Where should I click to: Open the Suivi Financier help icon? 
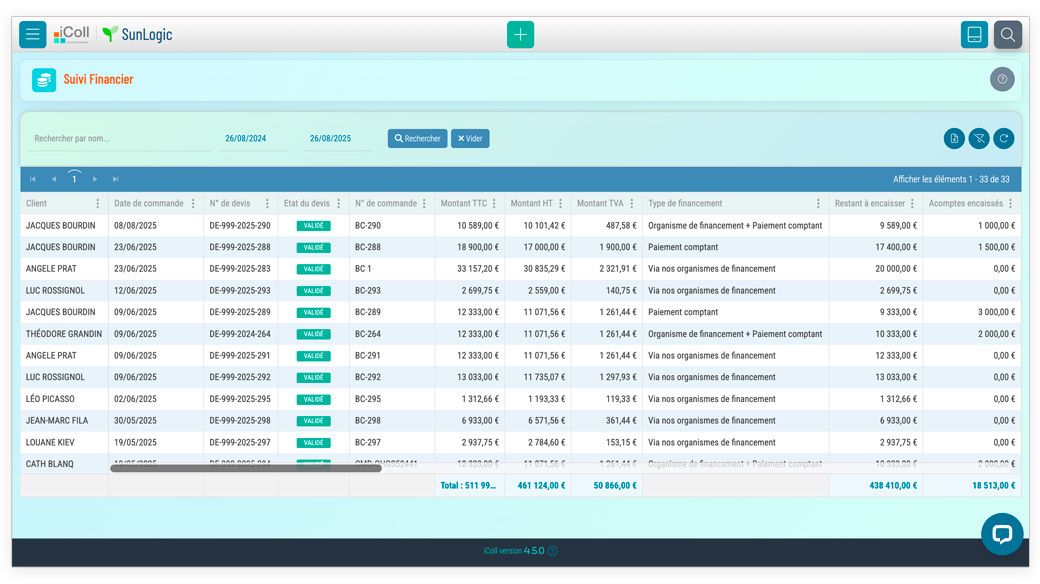tap(1002, 79)
